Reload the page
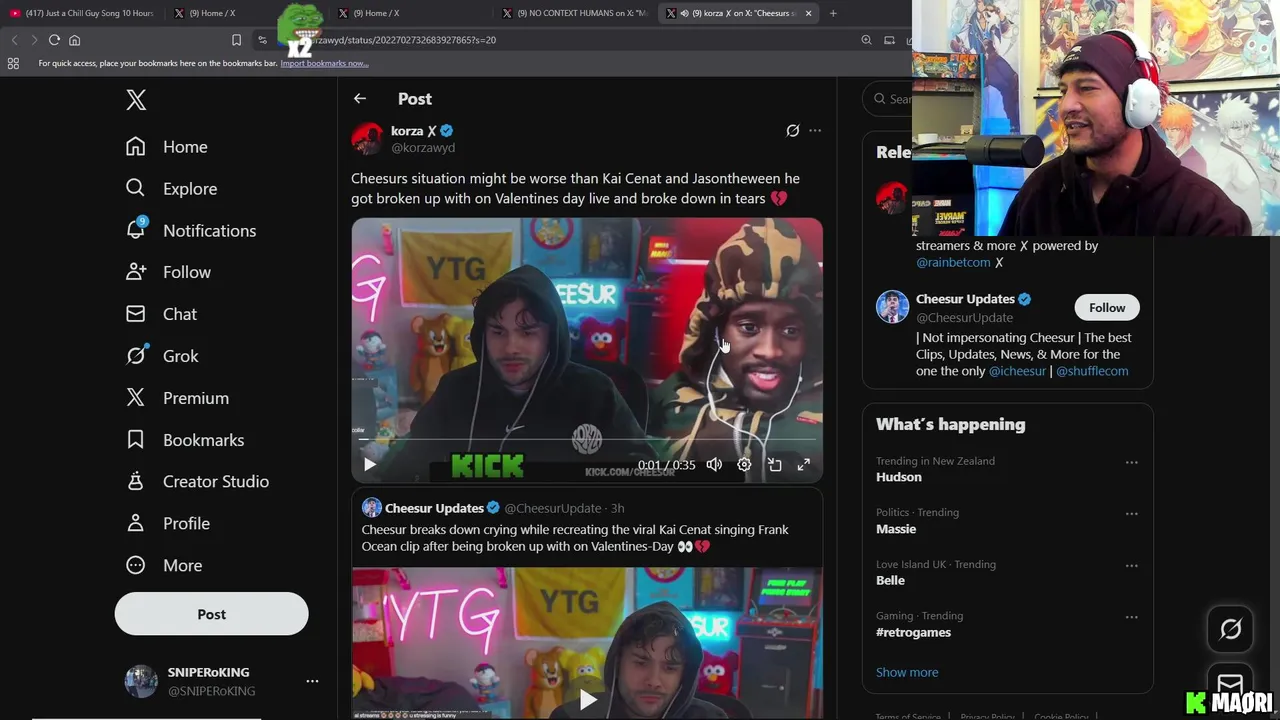 [x=54, y=40]
